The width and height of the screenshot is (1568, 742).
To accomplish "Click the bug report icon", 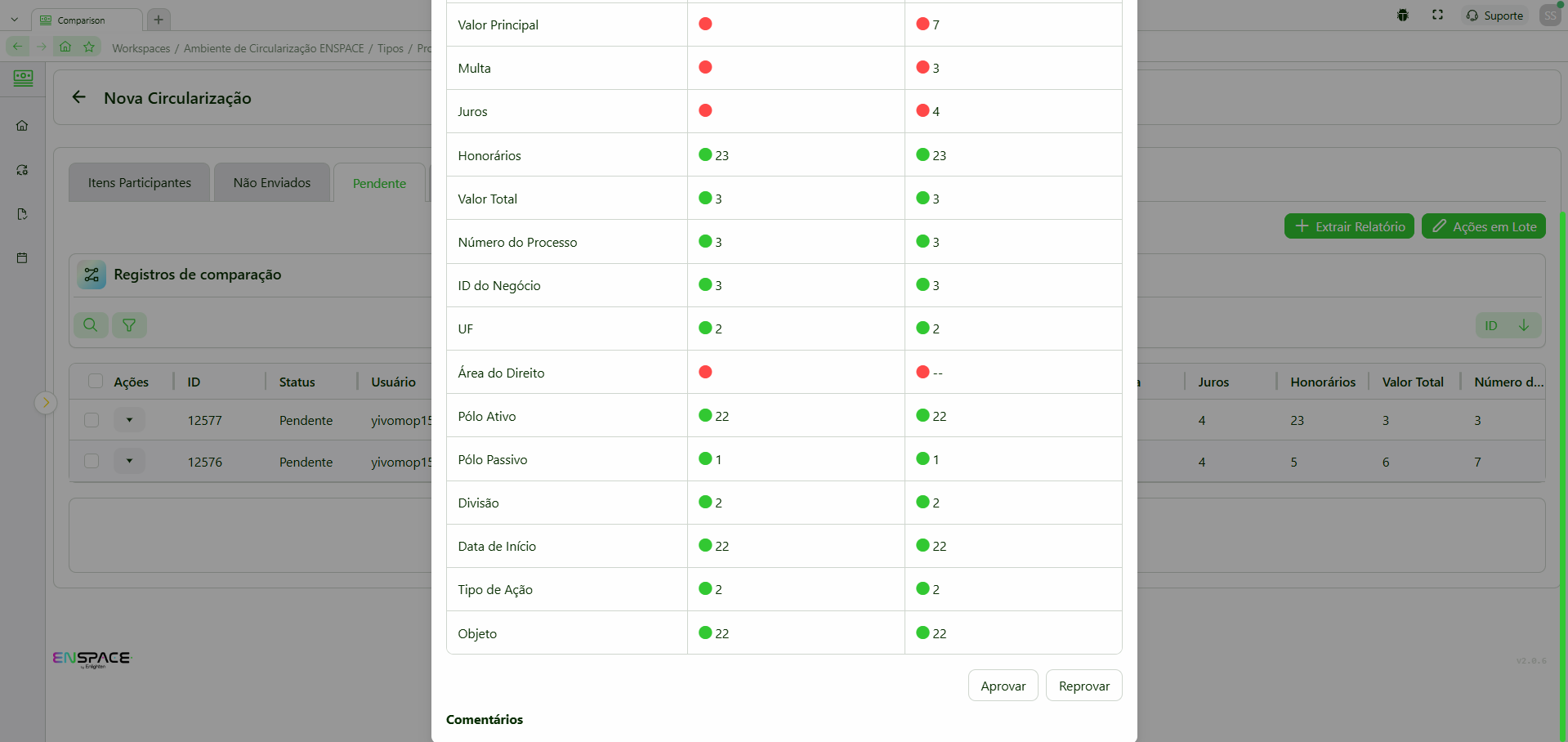I will tap(1403, 16).
